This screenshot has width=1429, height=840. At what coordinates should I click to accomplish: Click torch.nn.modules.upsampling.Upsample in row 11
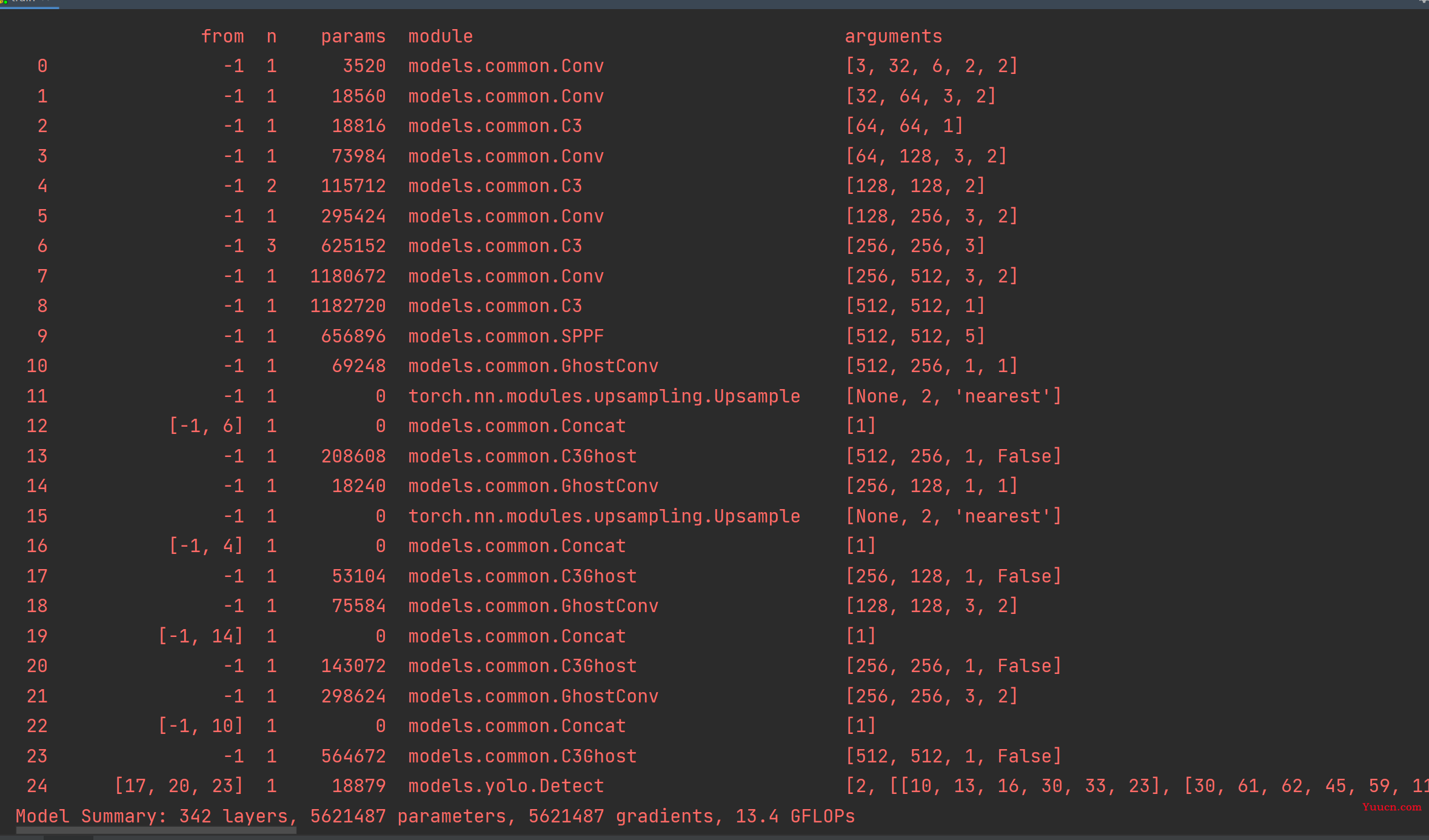604,396
